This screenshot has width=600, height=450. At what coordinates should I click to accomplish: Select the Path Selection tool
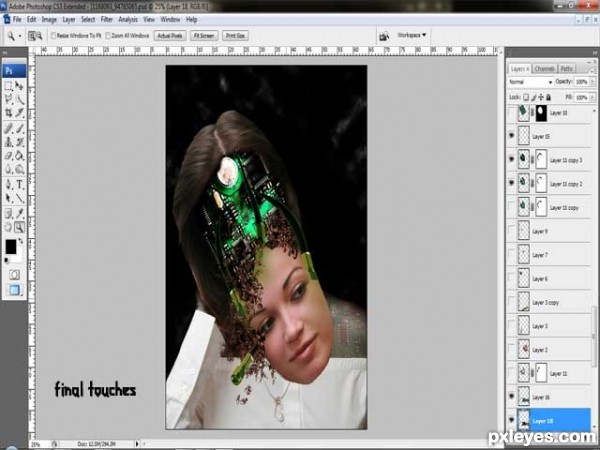point(8,198)
